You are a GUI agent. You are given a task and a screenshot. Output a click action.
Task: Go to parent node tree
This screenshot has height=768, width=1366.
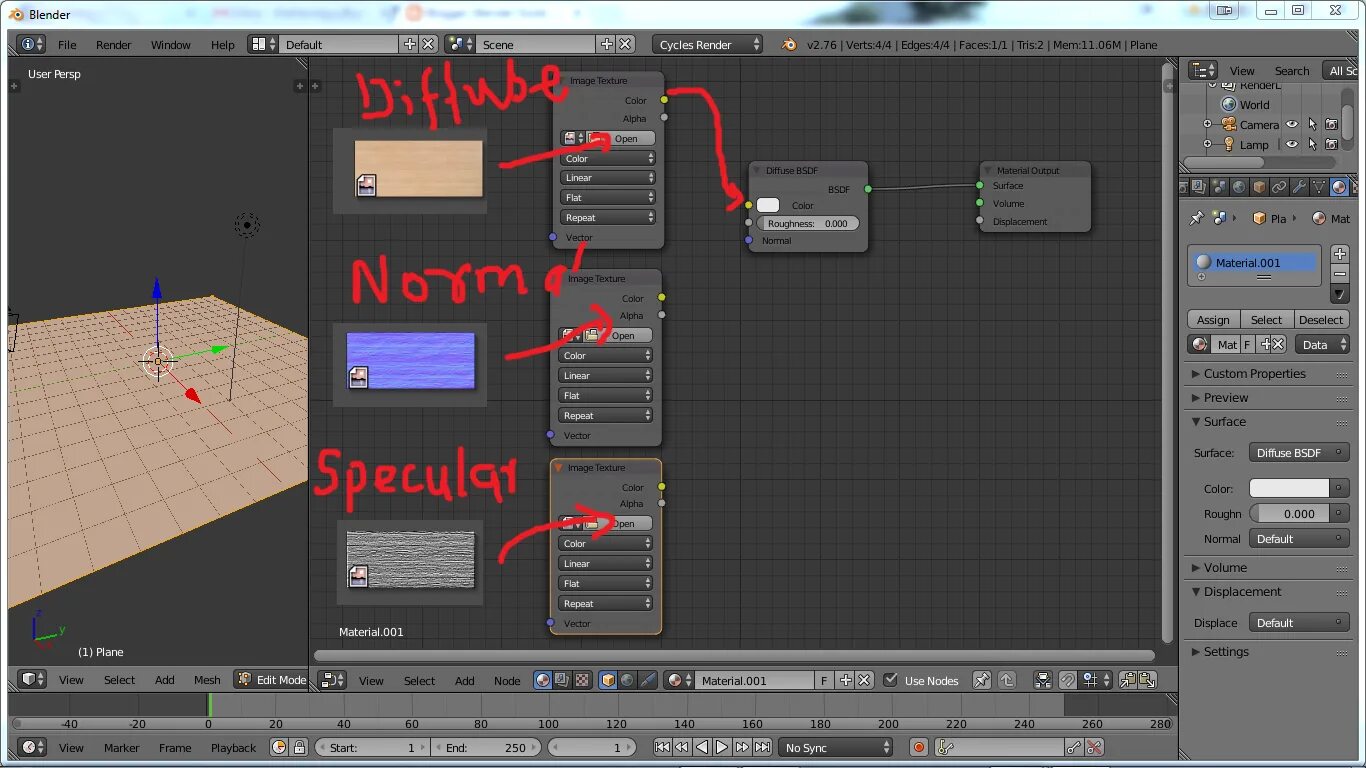[1007, 680]
